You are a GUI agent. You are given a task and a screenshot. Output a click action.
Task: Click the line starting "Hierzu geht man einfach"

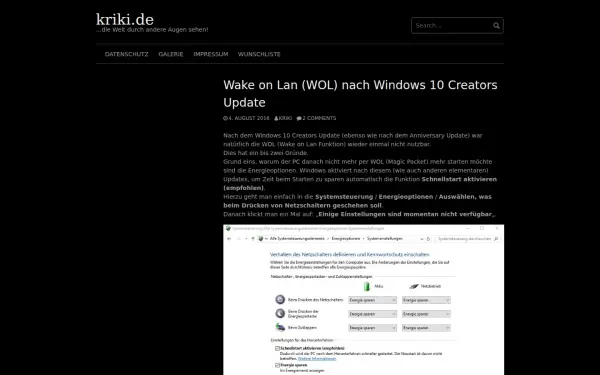coord(357,197)
